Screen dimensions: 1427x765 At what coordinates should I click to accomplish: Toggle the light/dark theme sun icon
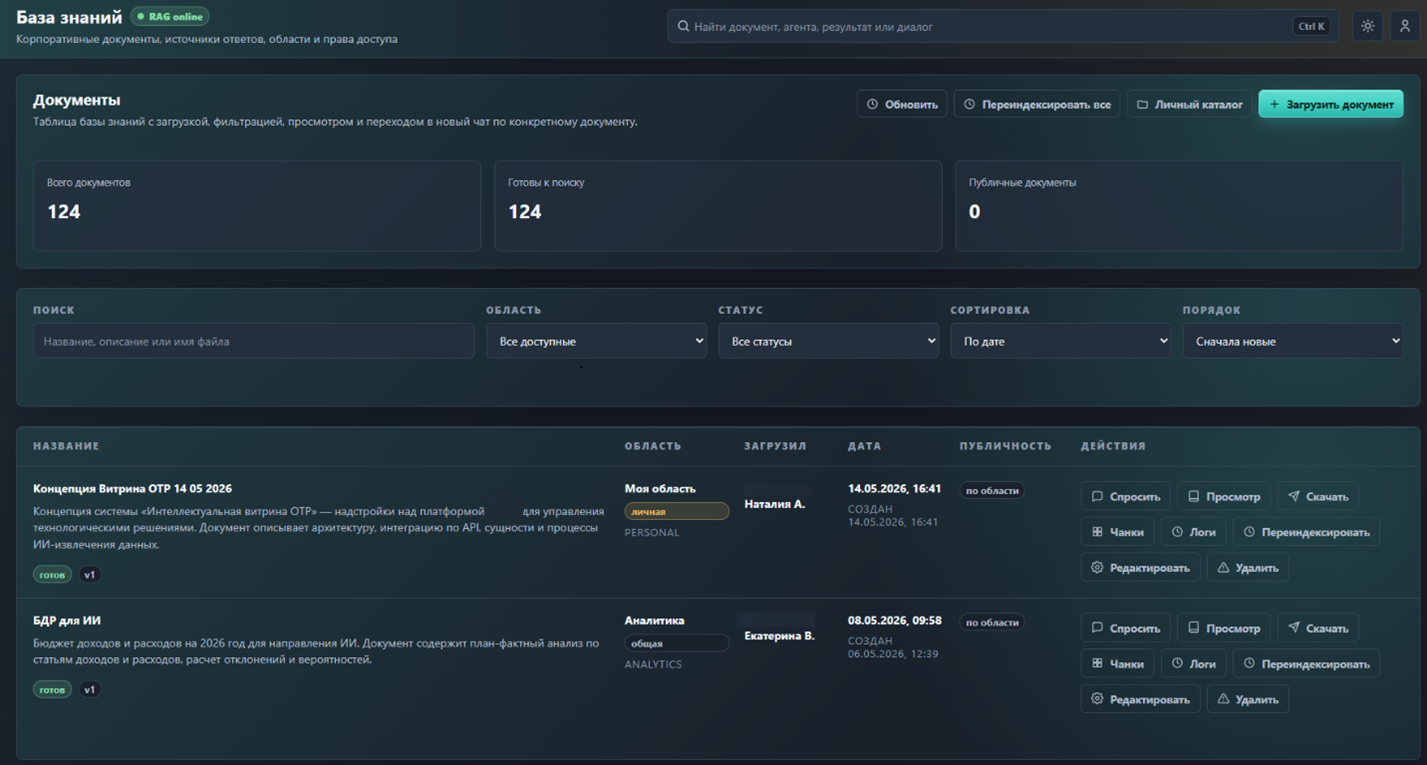[x=1367, y=26]
